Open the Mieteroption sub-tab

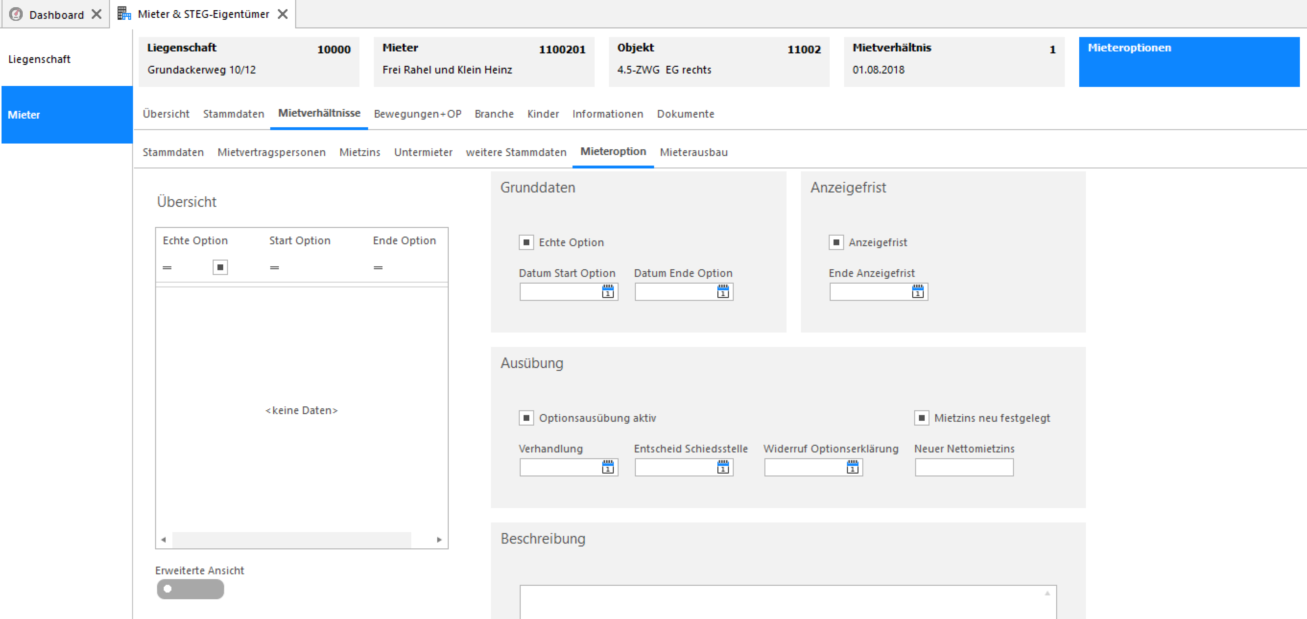[613, 152]
